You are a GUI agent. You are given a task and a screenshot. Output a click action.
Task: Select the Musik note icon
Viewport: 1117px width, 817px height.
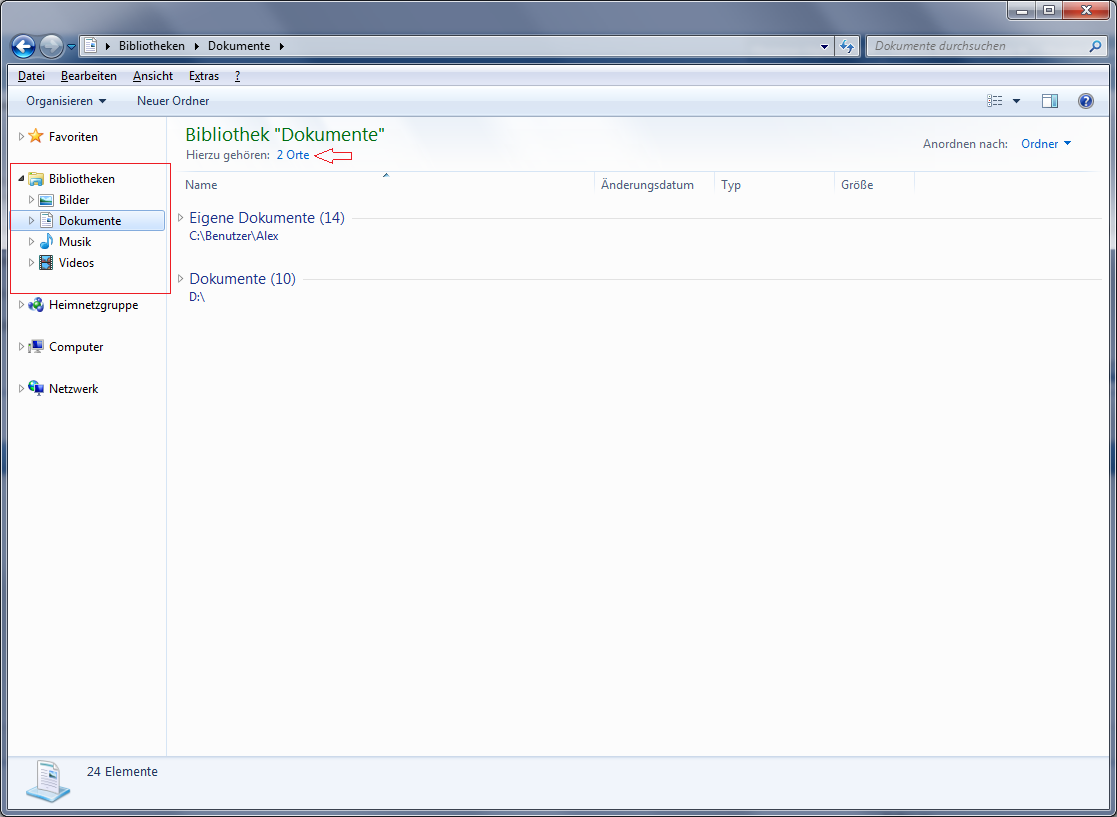46,241
